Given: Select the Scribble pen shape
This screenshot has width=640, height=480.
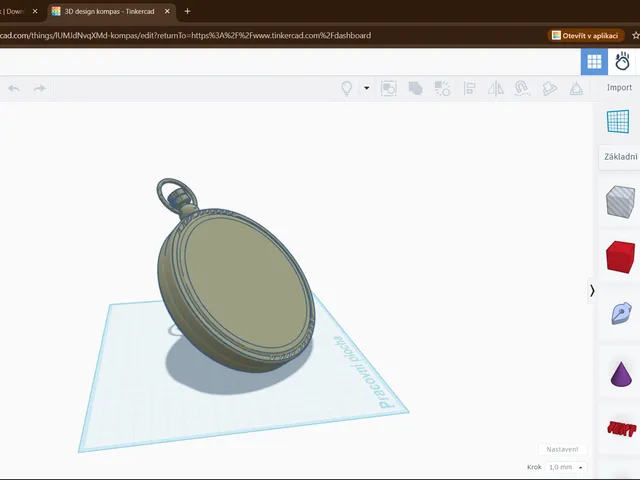Looking at the screenshot, I should point(621,313).
